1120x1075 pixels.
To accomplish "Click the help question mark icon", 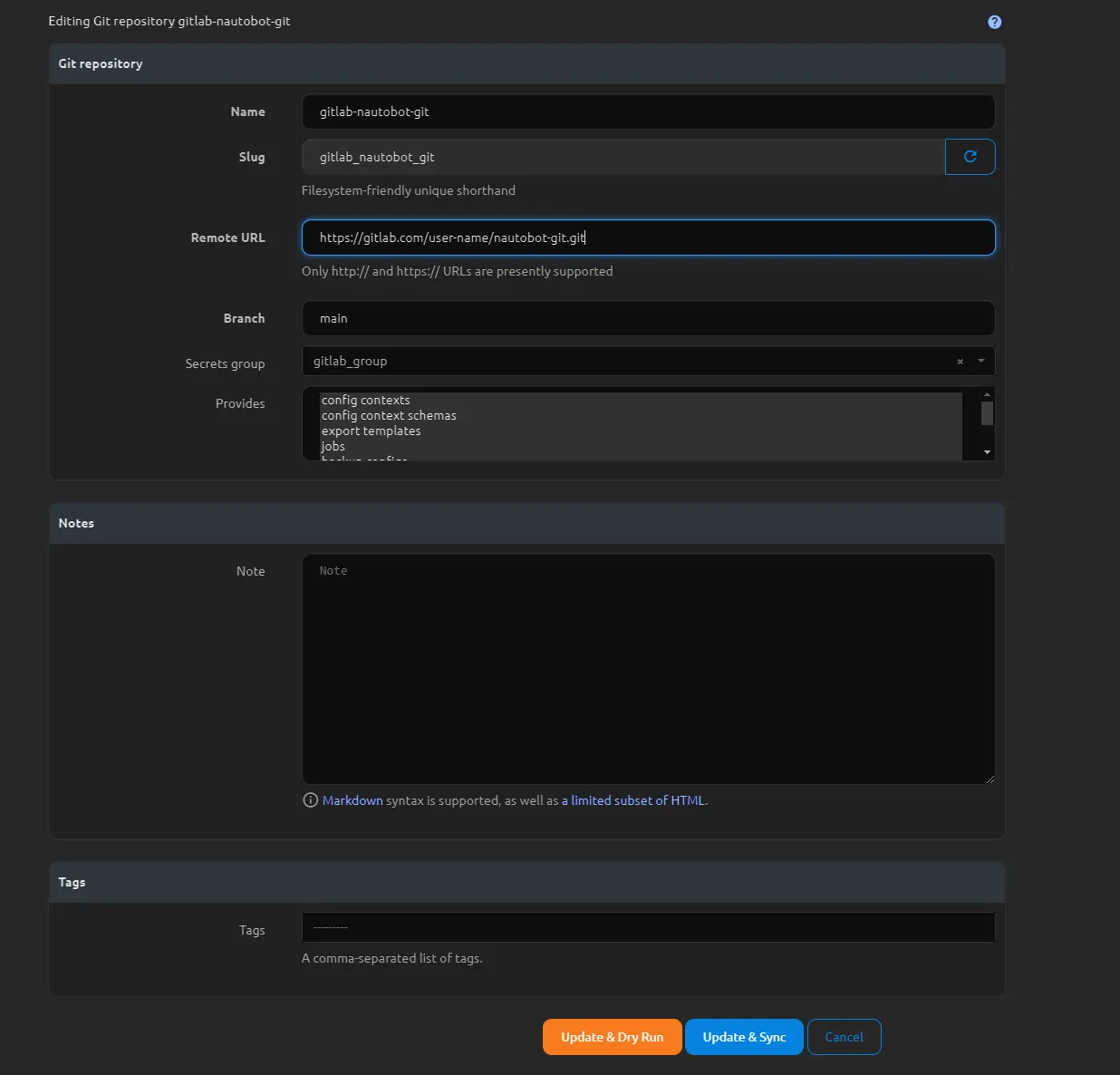I will 994,22.
